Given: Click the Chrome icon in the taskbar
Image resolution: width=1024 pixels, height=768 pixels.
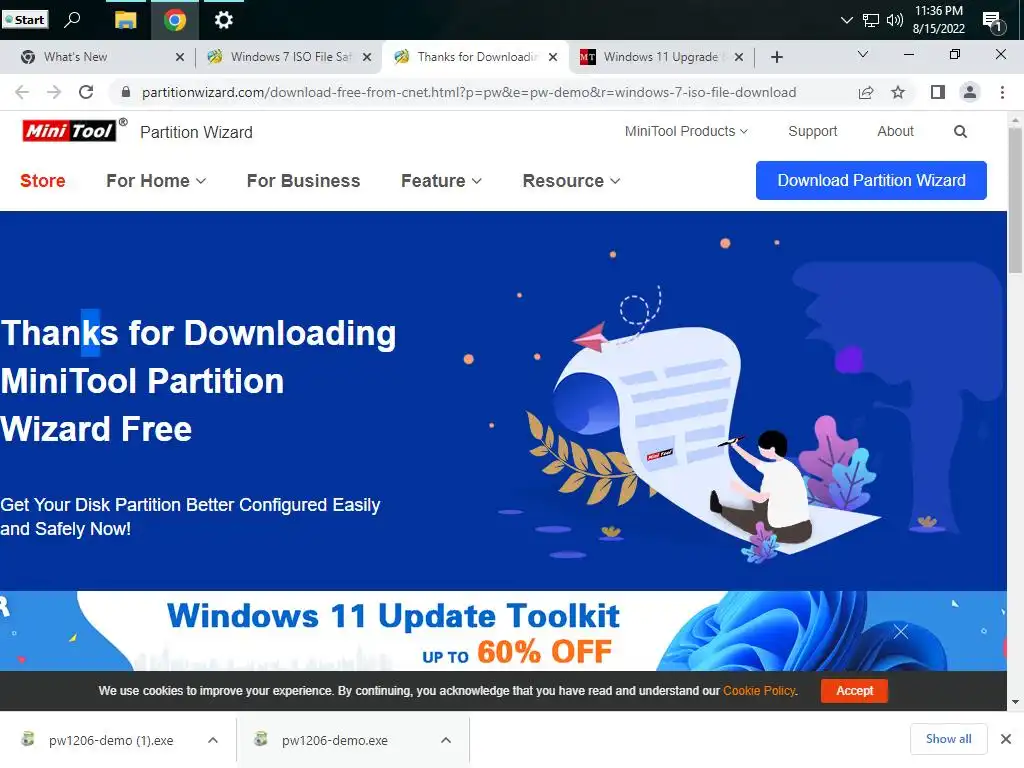Looking at the screenshot, I should 174,20.
